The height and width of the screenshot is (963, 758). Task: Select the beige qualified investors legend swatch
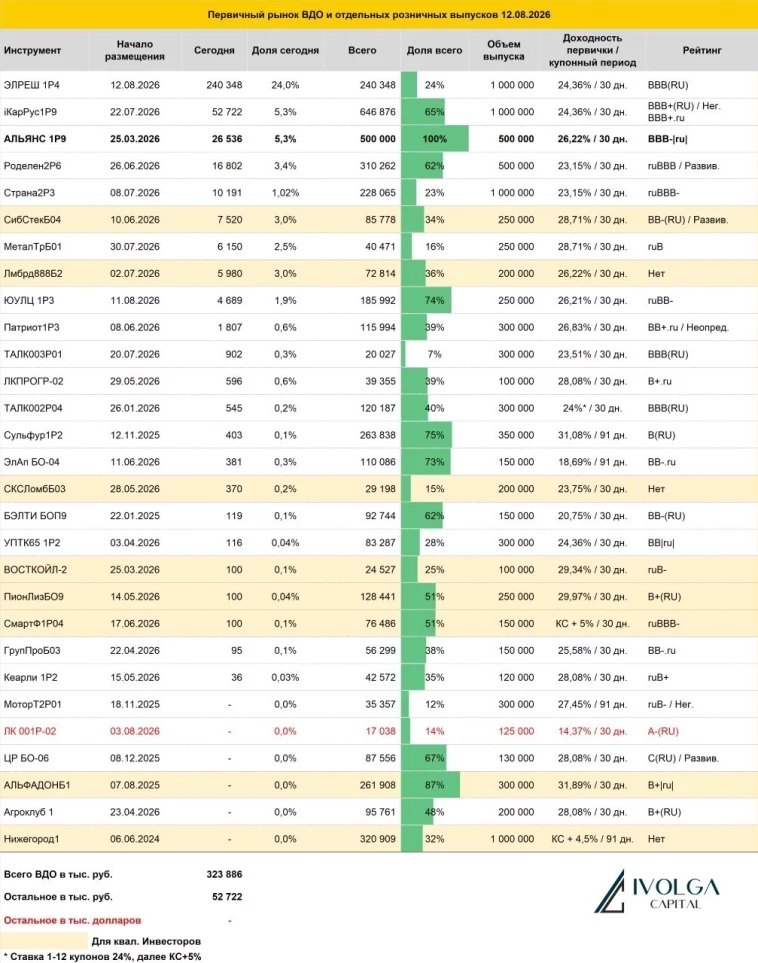44,941
